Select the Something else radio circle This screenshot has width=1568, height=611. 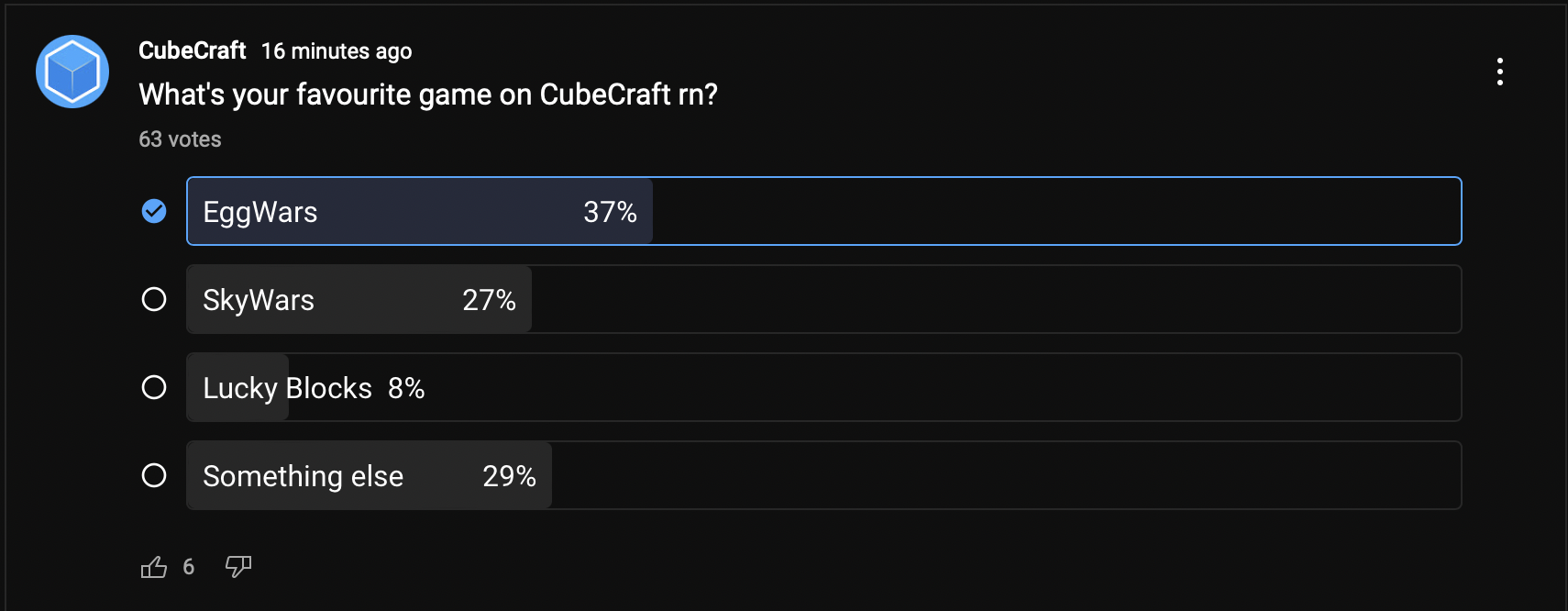point(154,475)
